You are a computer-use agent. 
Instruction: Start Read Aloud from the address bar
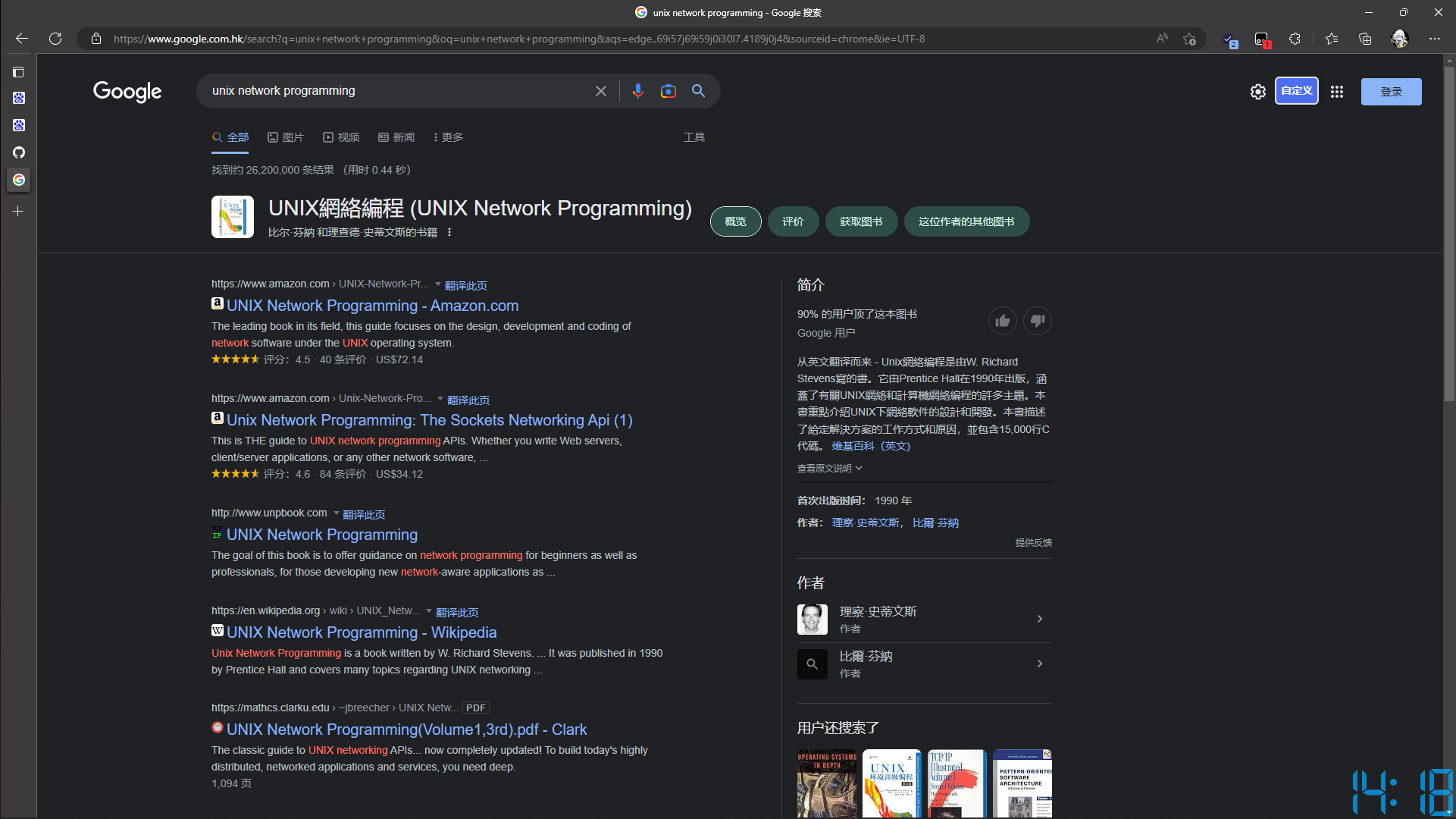pos(1161,39)
